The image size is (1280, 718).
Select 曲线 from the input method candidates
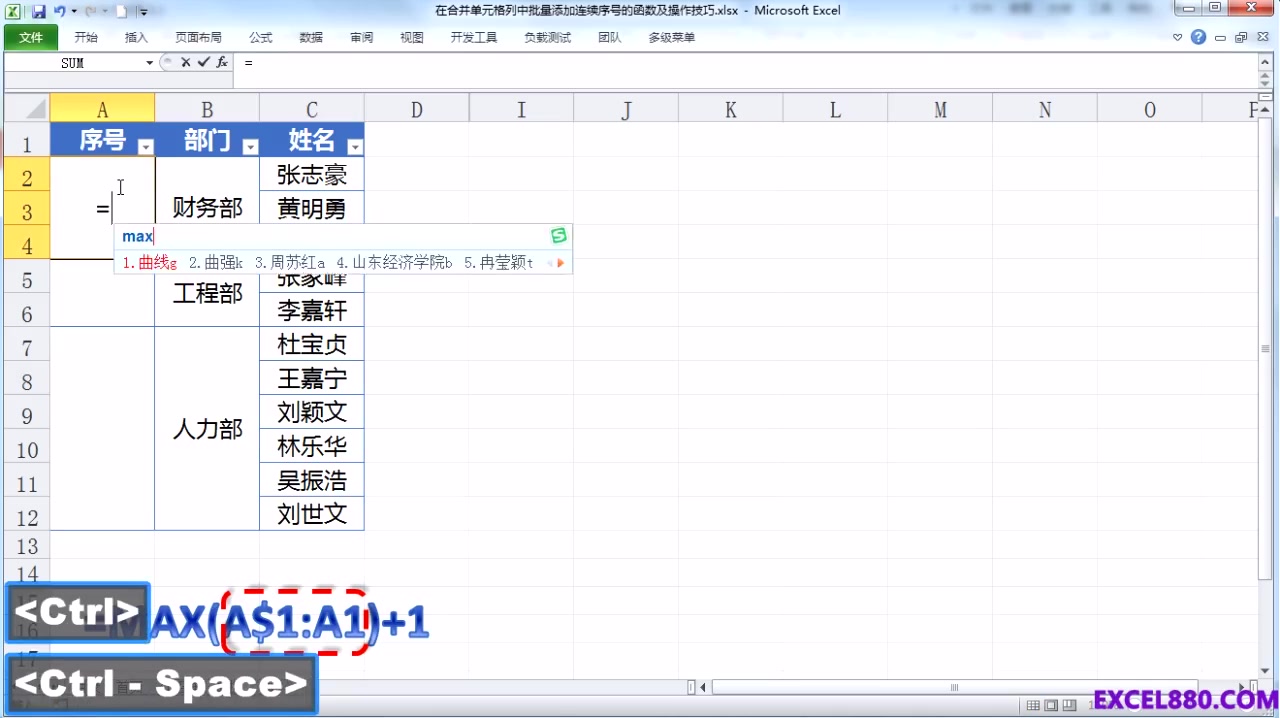[x=151, y=262]
